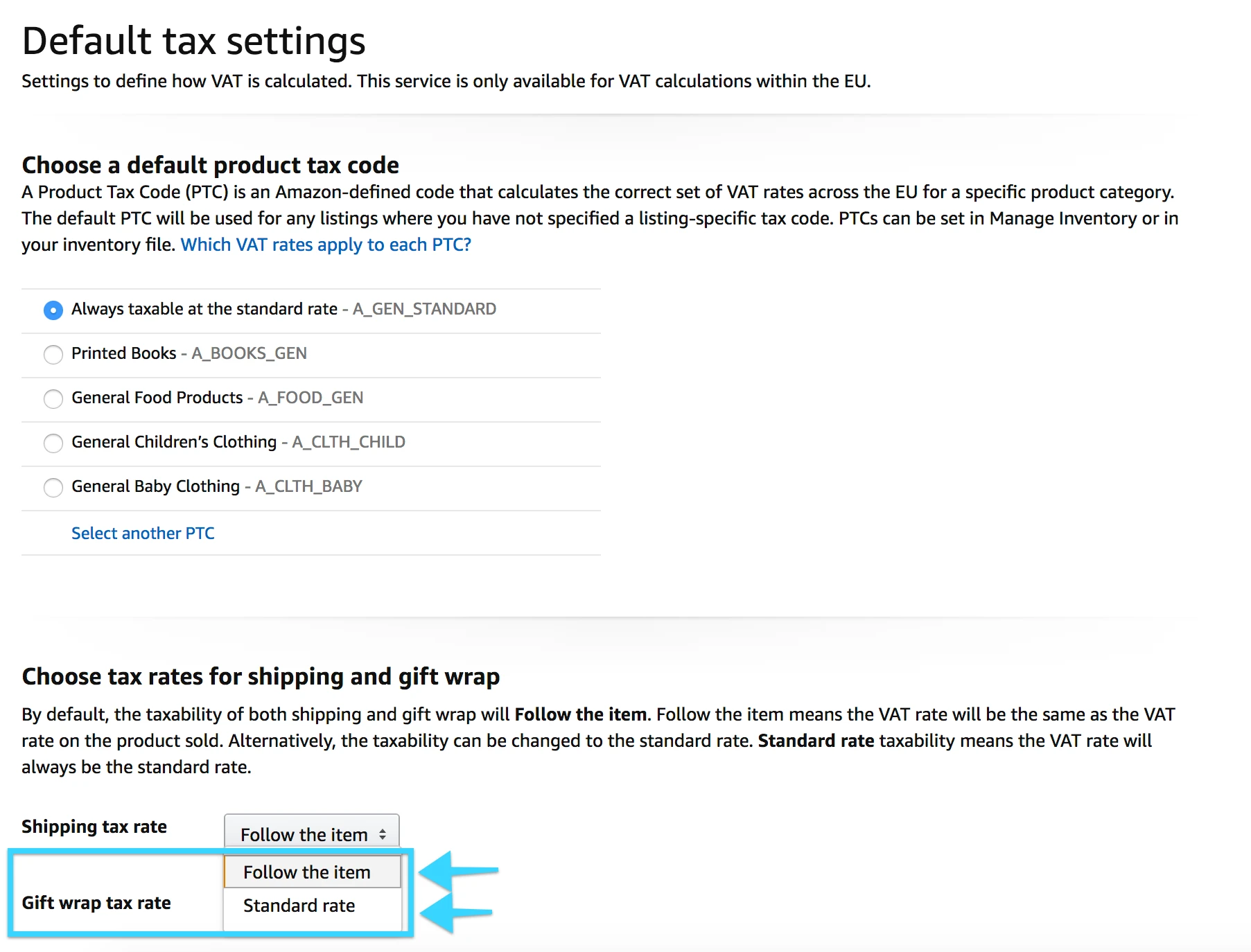Select the A_GEN_STANDARD radio option

point(53,310)
